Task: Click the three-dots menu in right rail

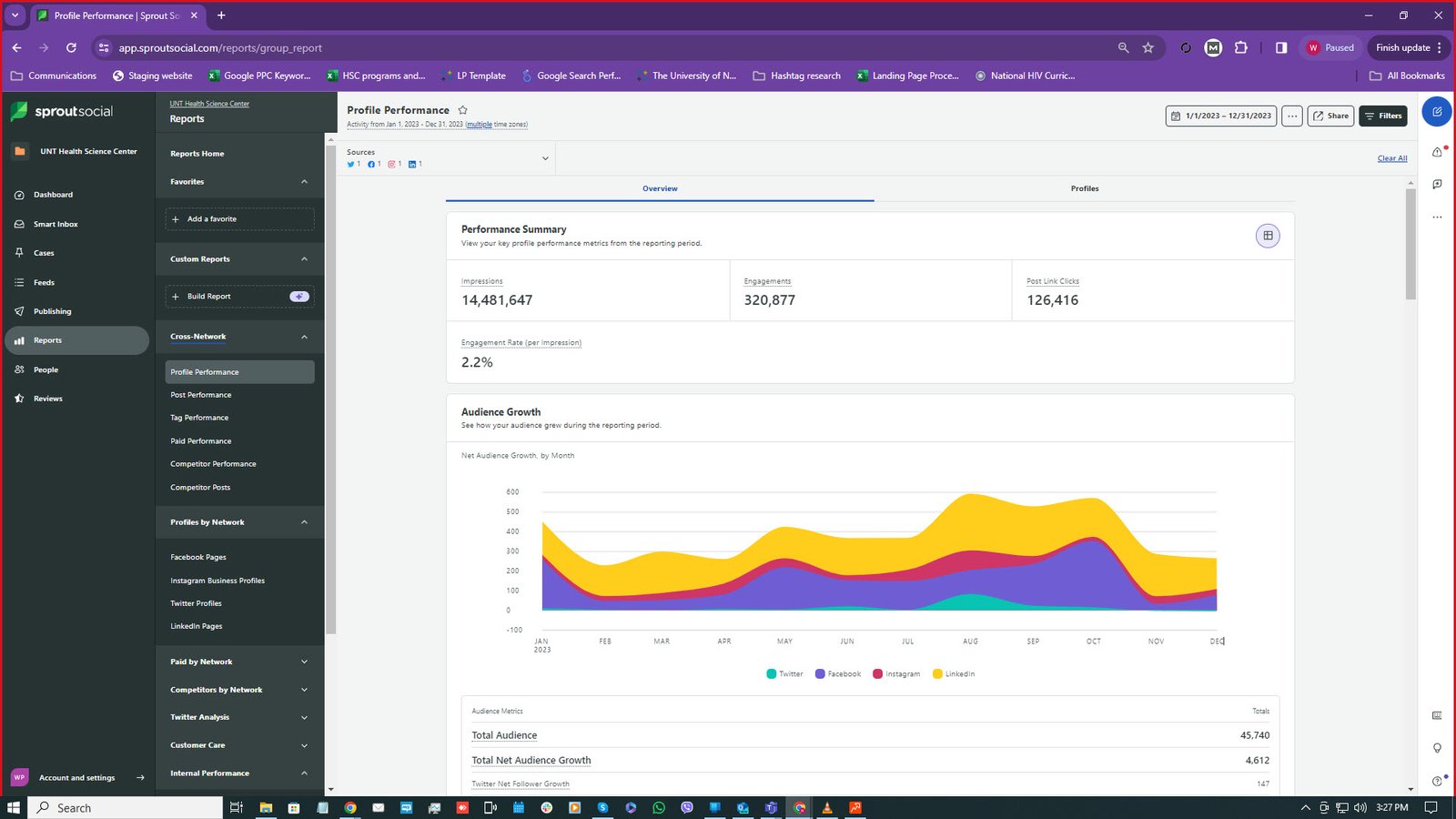Action: point(1437,217)
